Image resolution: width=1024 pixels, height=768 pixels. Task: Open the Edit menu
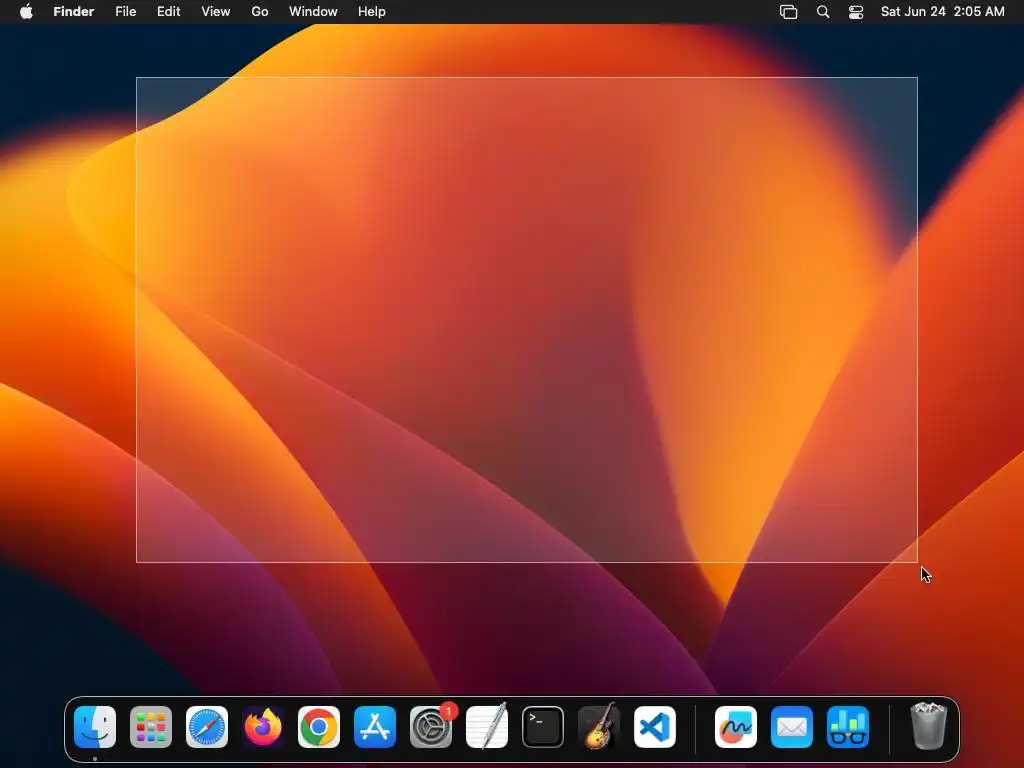168,12
